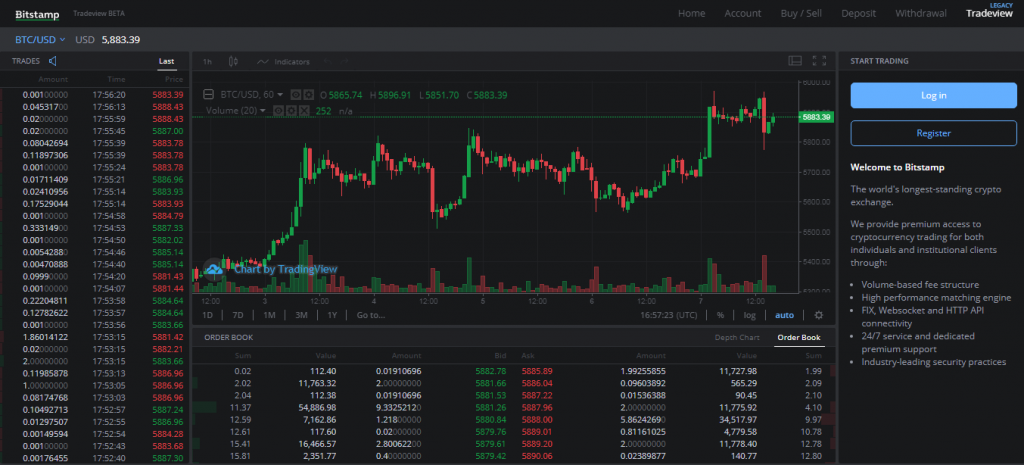Open chart properties gear near auto

click(819, 315)
